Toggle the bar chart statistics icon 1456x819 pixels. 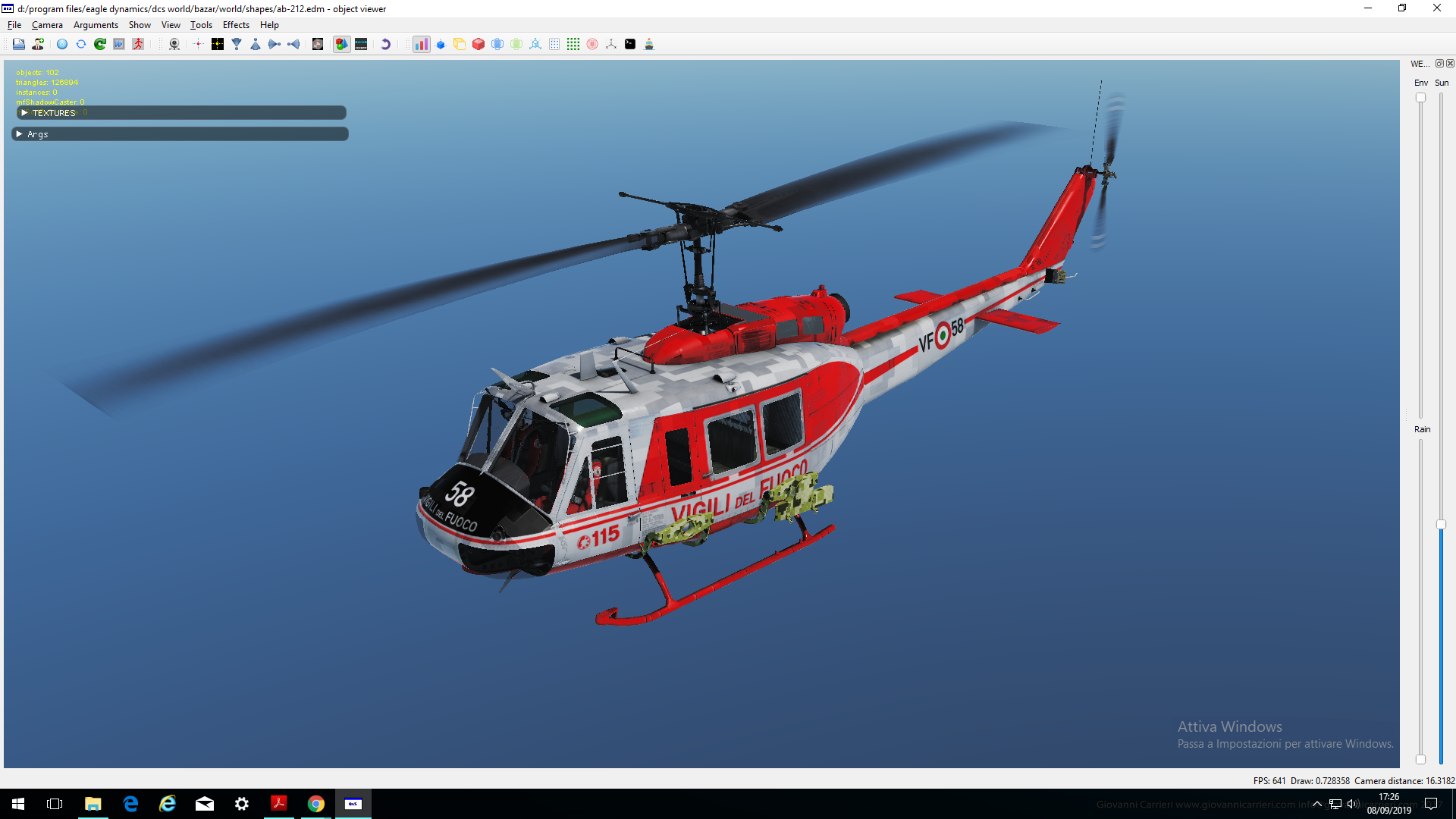(x=421, y=44)
